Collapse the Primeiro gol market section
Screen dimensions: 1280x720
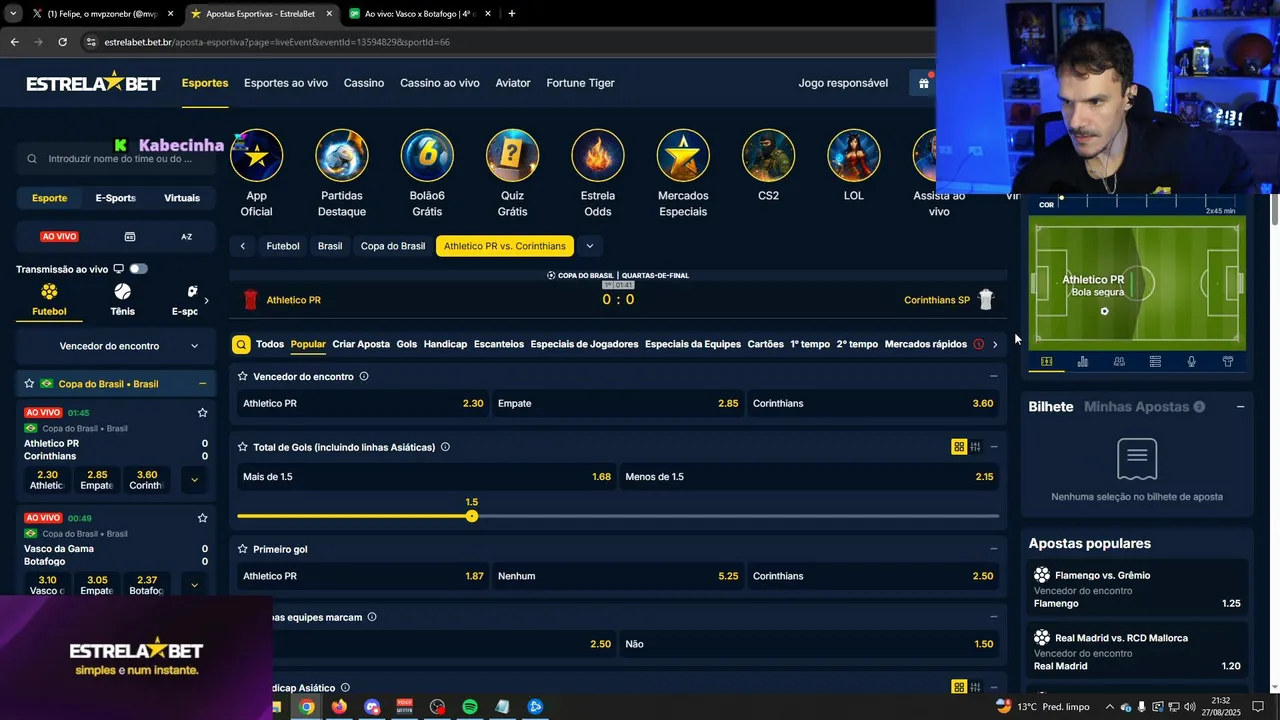[x=993, y=549]
